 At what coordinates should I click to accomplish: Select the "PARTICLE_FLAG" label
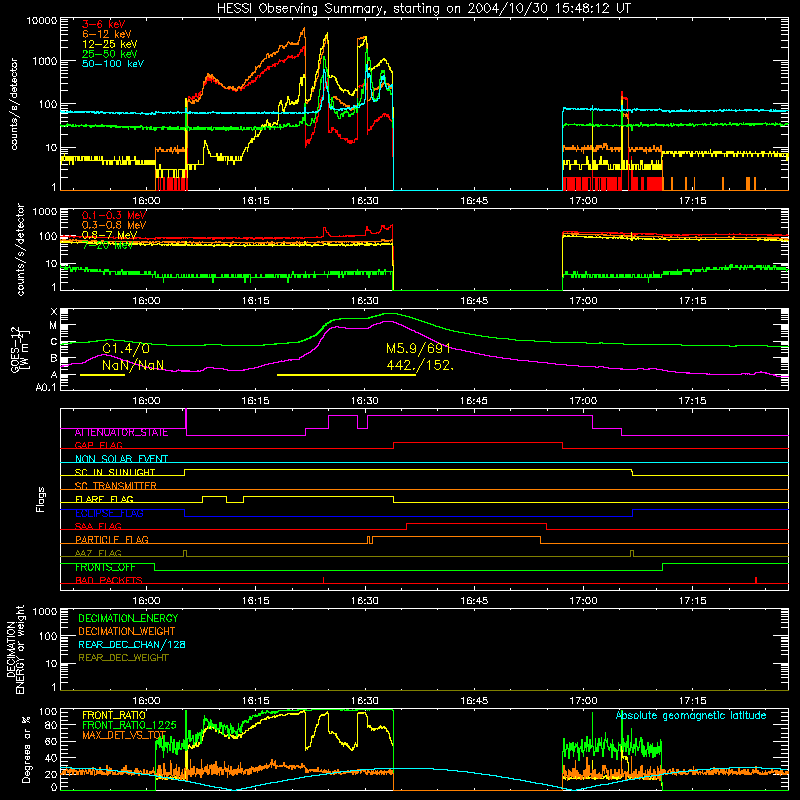(112, 540)
